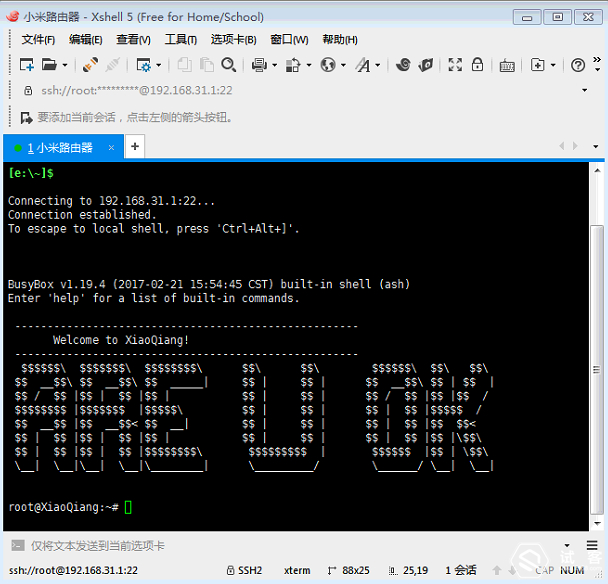Click the color scheme layout icon
This screenshot has width=608, height=584.
click(x=293, y=65)
